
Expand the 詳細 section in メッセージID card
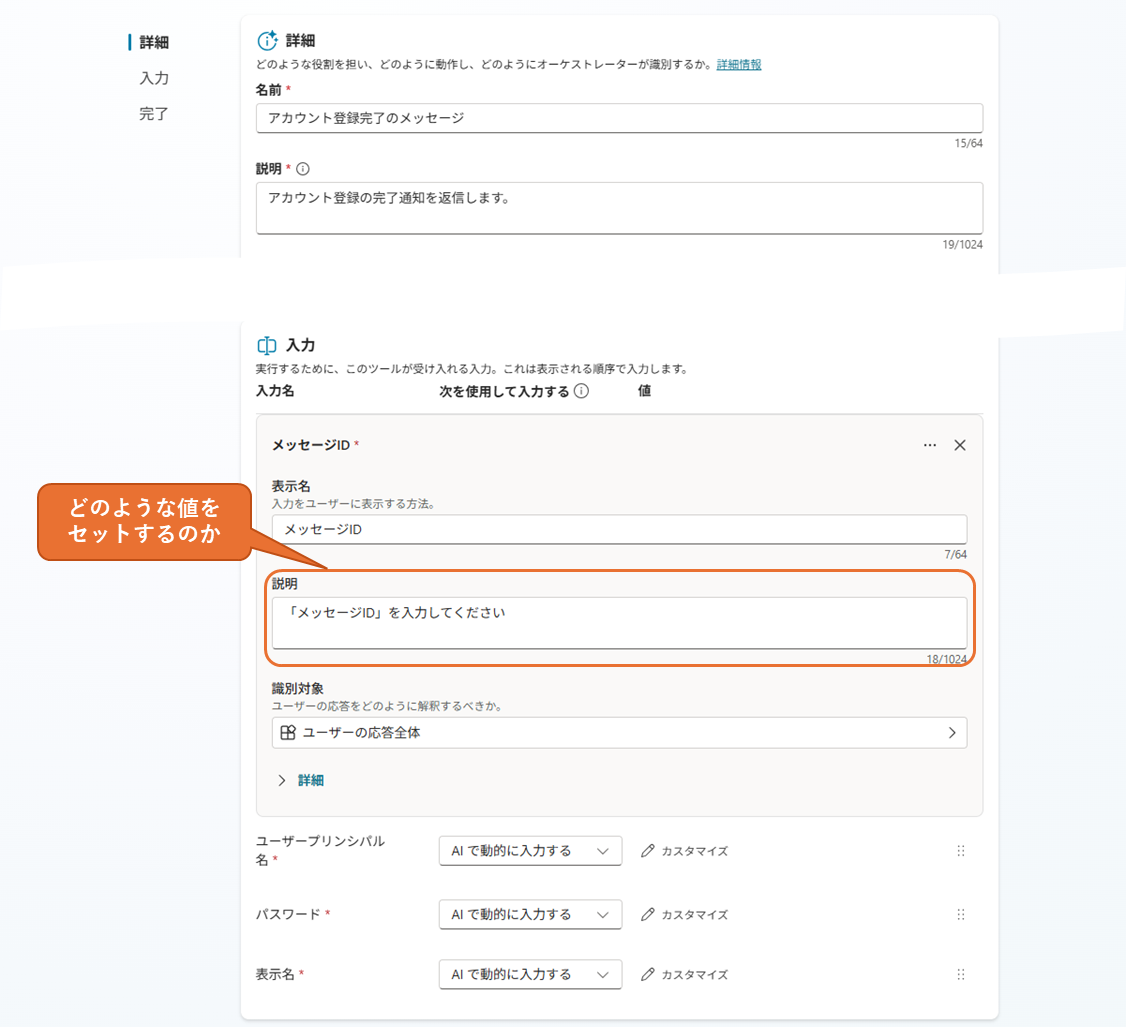[x=302, y=781]
